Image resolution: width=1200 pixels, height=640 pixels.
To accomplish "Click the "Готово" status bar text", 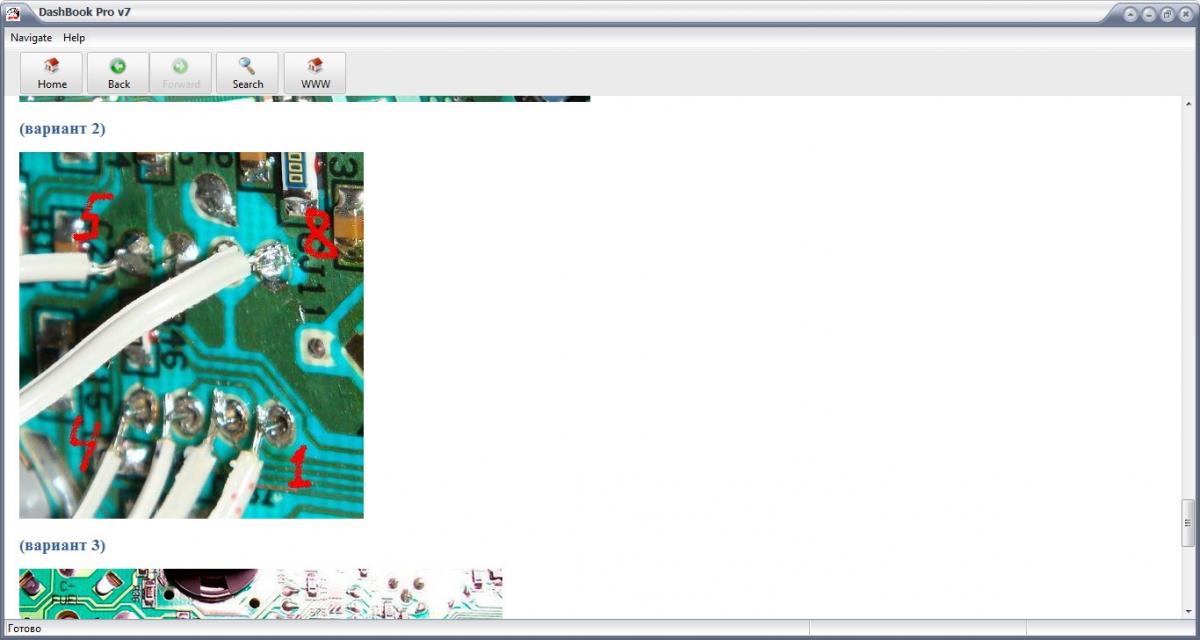I will 25,629.
